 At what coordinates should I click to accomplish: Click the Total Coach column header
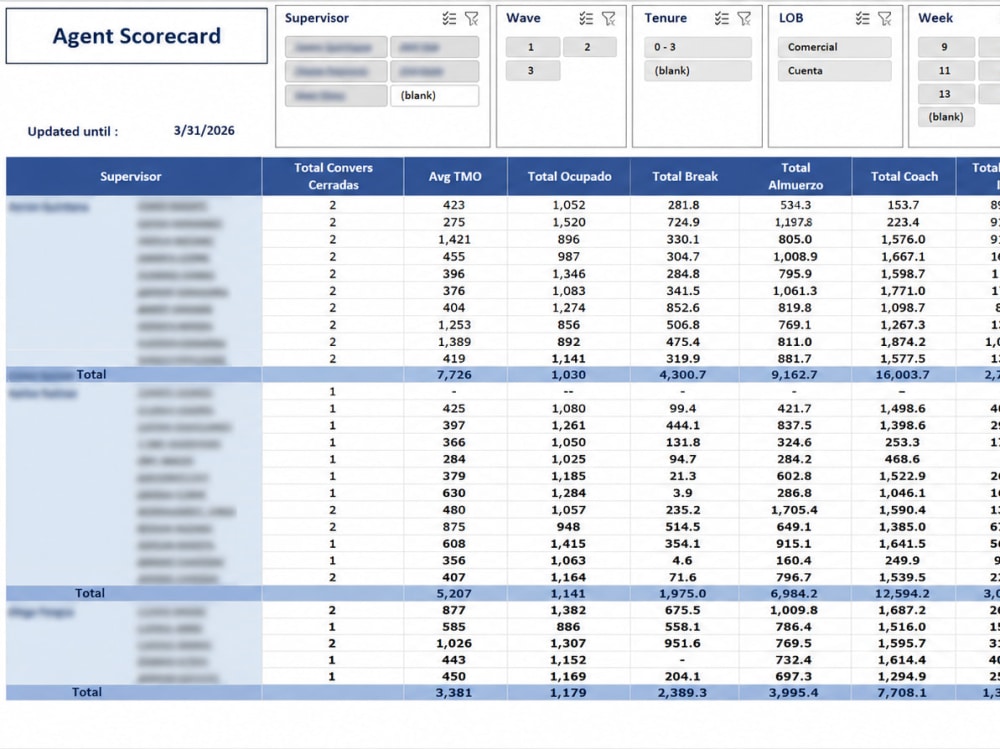point(904,177)
